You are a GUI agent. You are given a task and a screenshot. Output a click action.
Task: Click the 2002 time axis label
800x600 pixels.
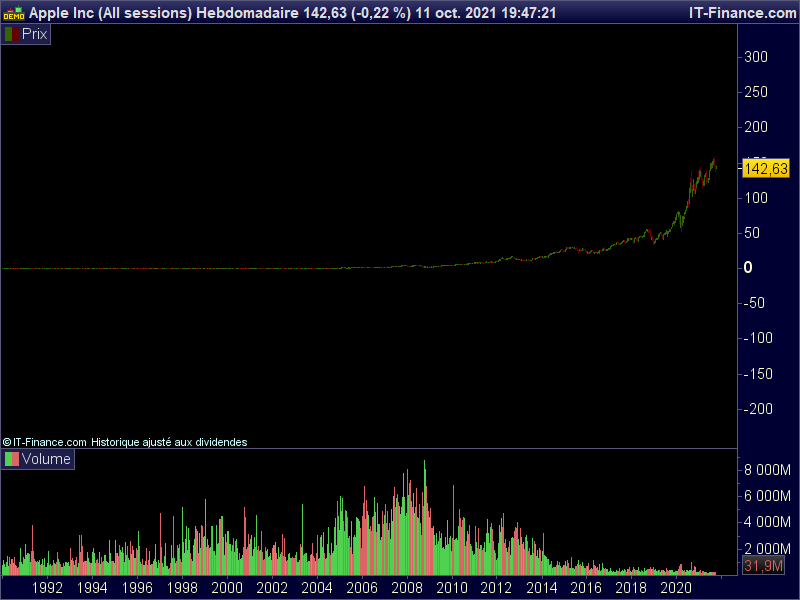click(x=272, y=588)
